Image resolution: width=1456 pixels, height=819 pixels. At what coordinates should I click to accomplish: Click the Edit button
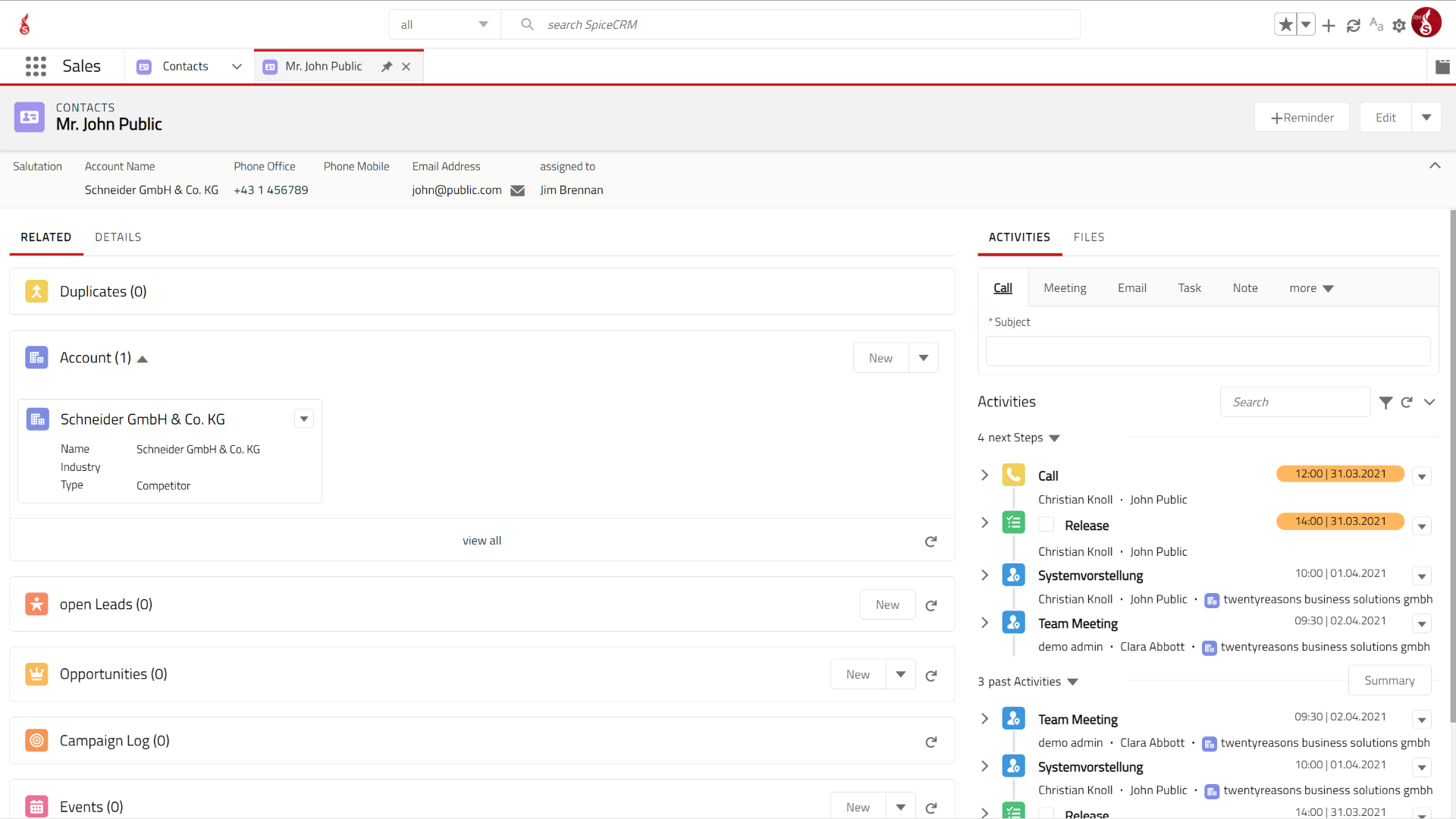1385,118
